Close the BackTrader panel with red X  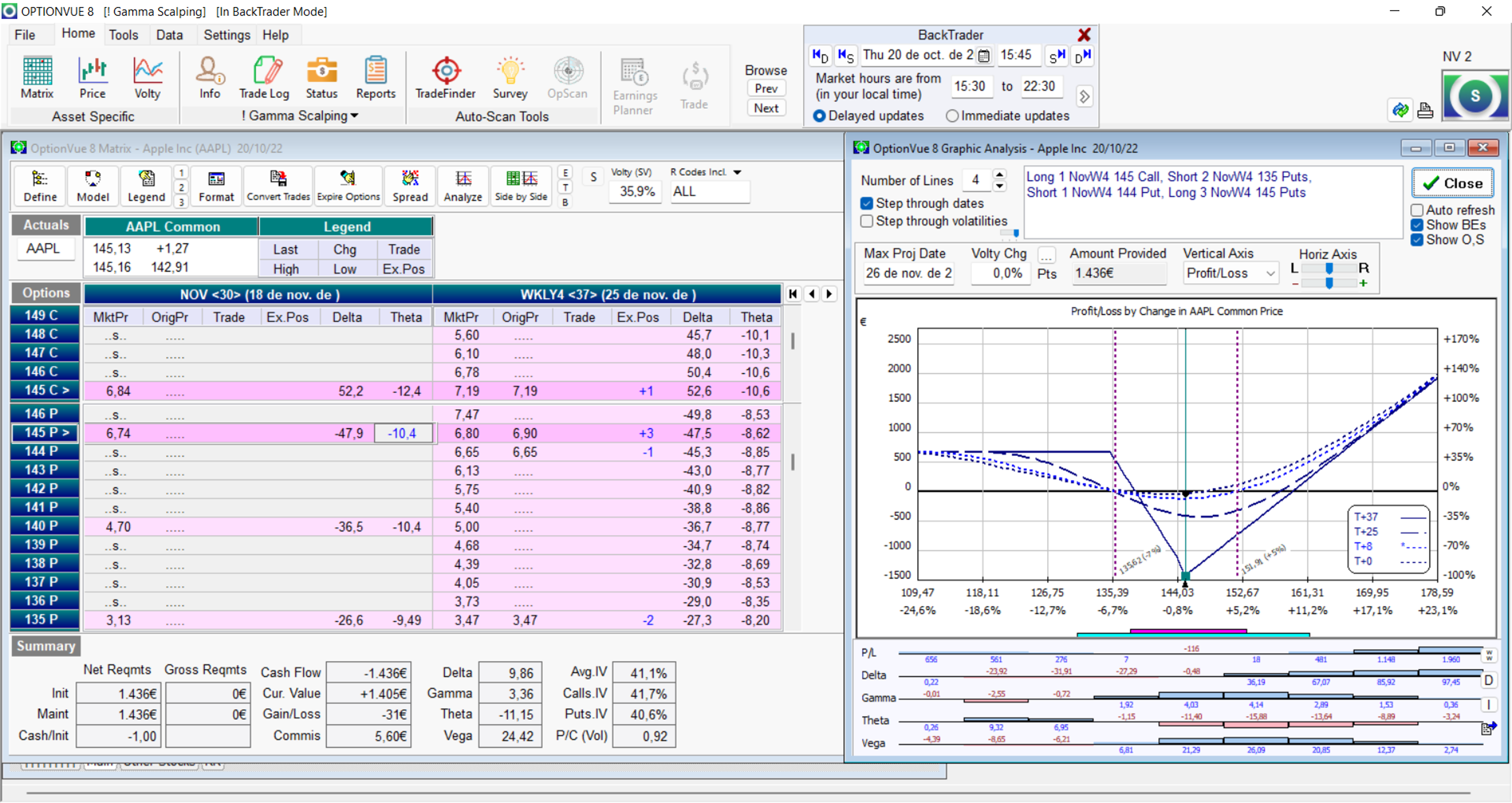1084,35
